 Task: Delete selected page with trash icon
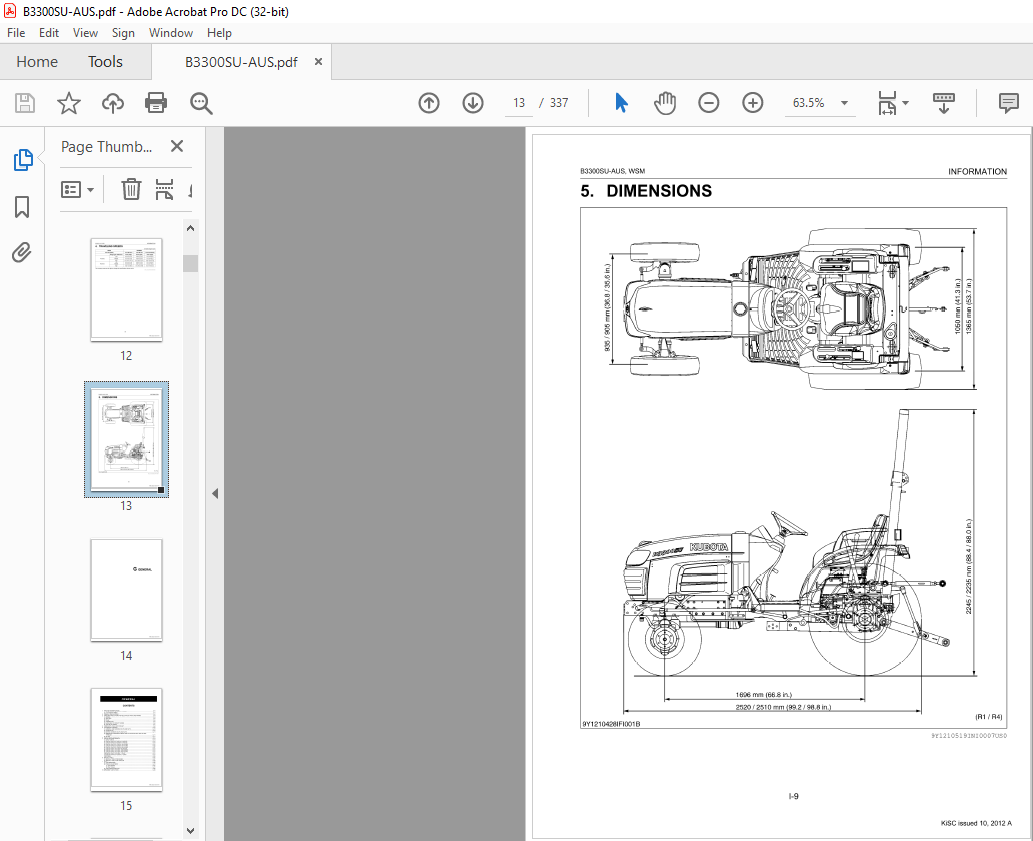pyautogui.click(x=131, y=190)
